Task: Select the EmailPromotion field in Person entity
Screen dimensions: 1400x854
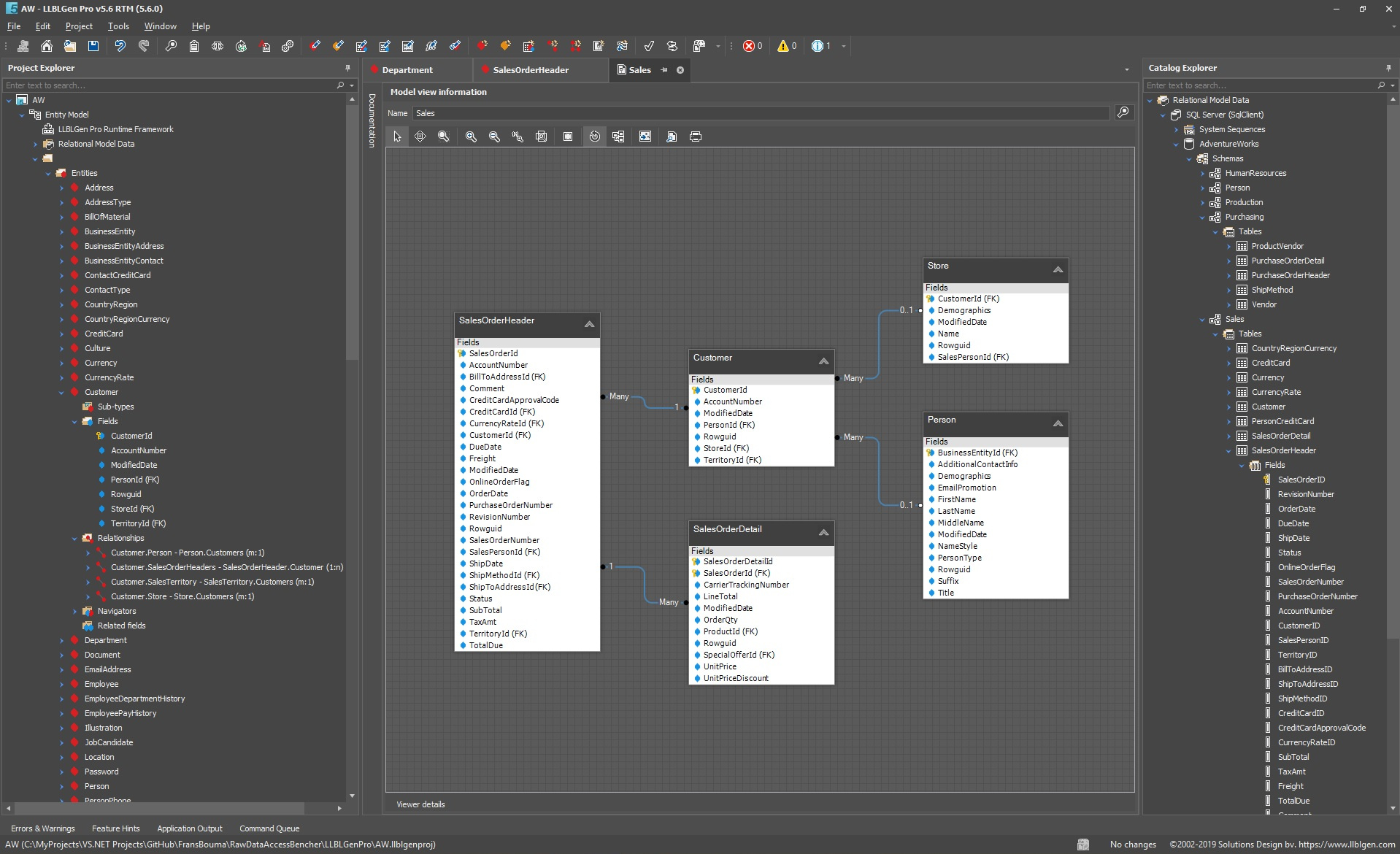Action: pyautogui.click(x=966, y=488)
